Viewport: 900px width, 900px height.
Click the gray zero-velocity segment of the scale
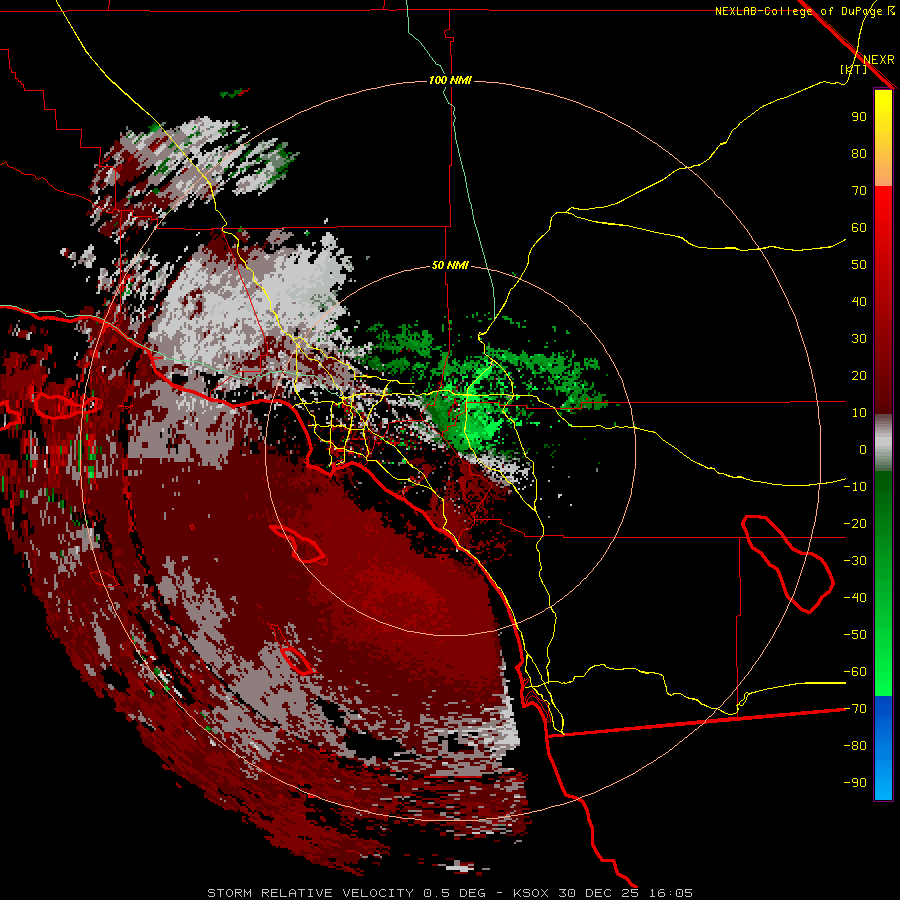click(883, 443)
